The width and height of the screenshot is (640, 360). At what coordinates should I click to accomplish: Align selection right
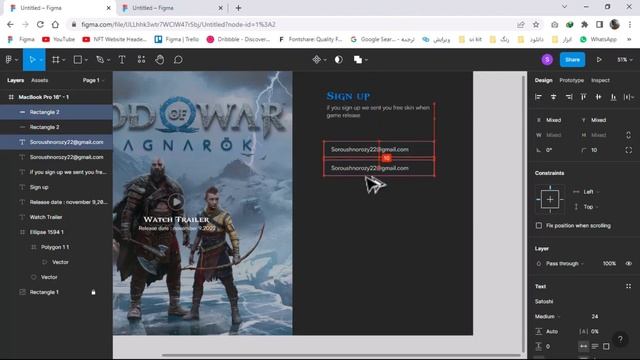click(569, 97)
